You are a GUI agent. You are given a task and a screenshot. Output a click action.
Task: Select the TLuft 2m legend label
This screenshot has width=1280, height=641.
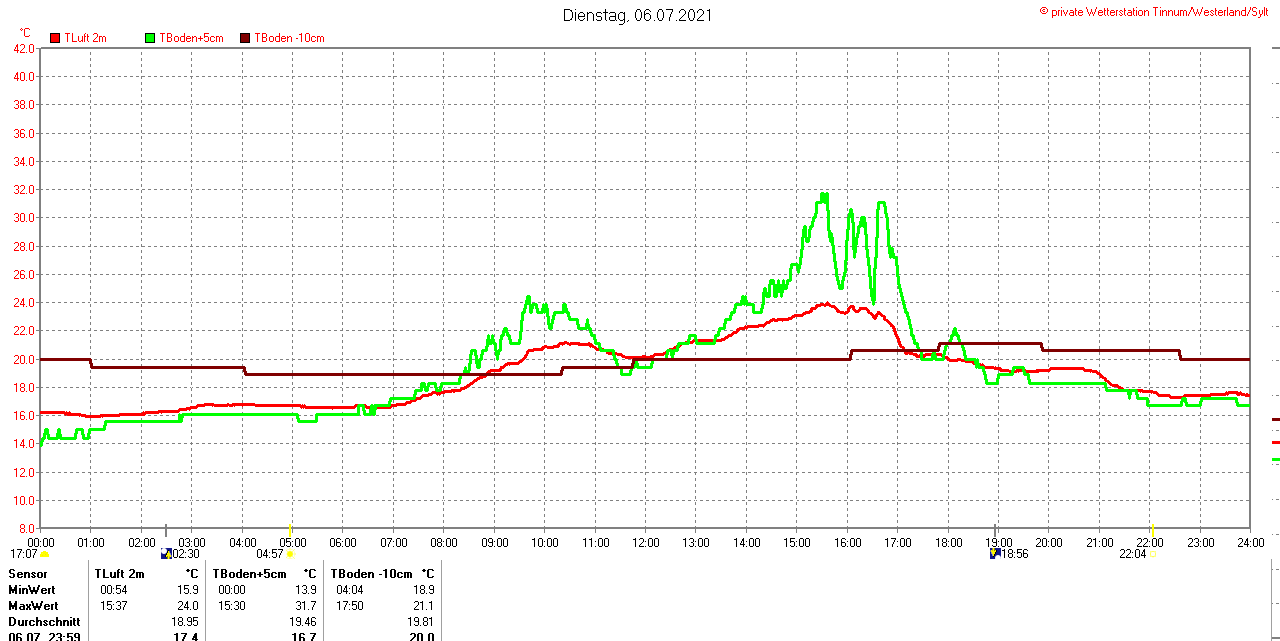(x=85, y=38)
